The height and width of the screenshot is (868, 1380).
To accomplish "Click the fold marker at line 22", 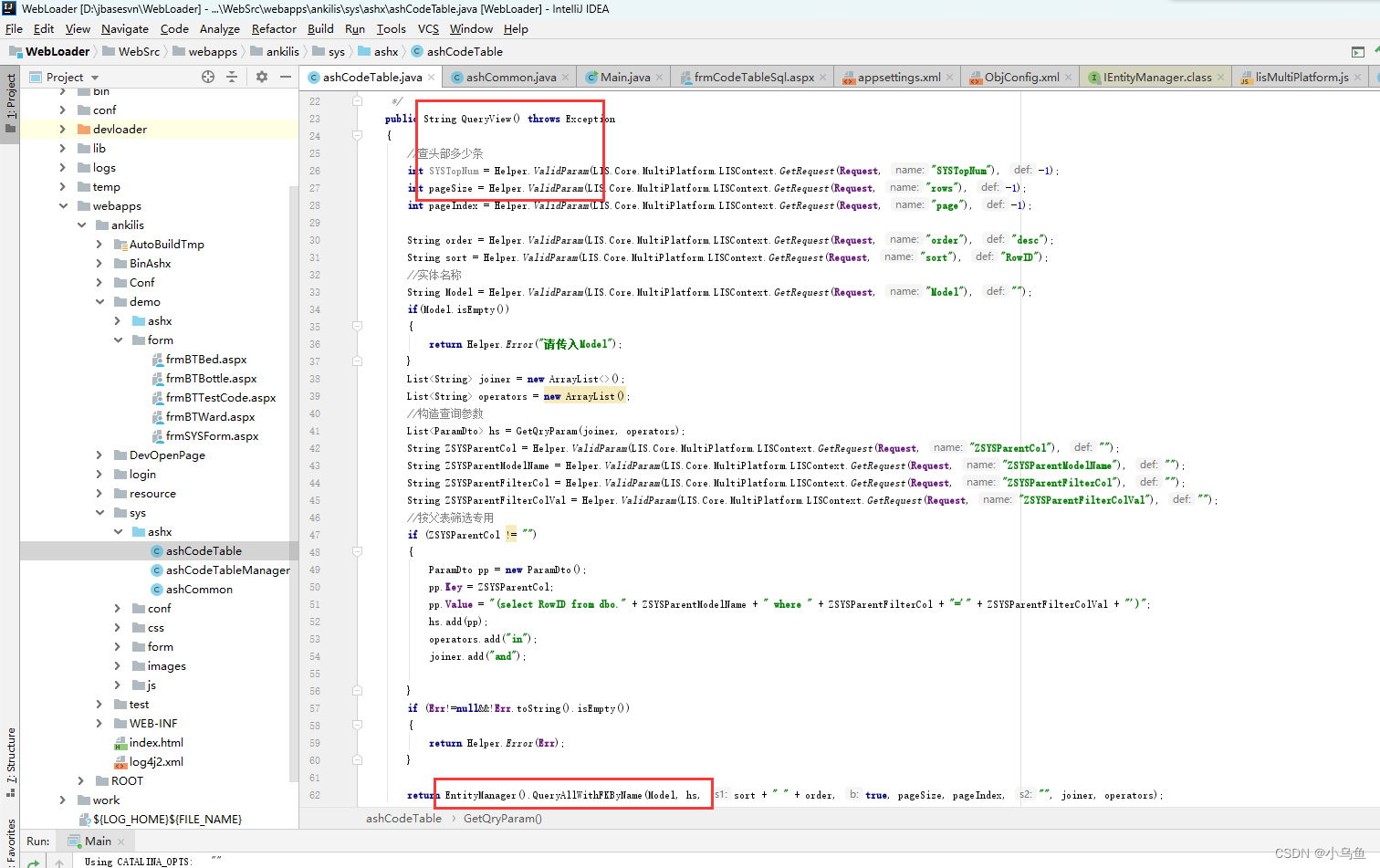I will pyautogui.click(x=357, y=100).
